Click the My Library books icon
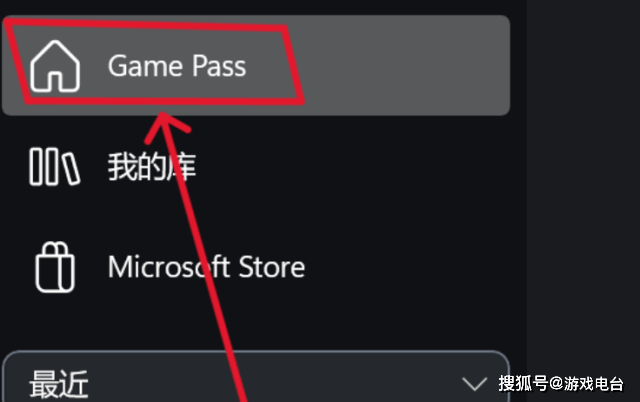640x402 pixels. 55,167
